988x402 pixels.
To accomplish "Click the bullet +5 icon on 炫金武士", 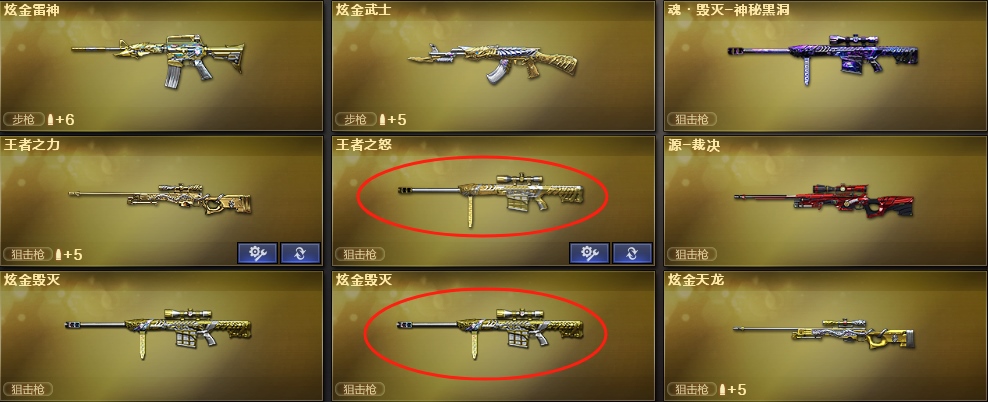I will (x=393, y=119).
